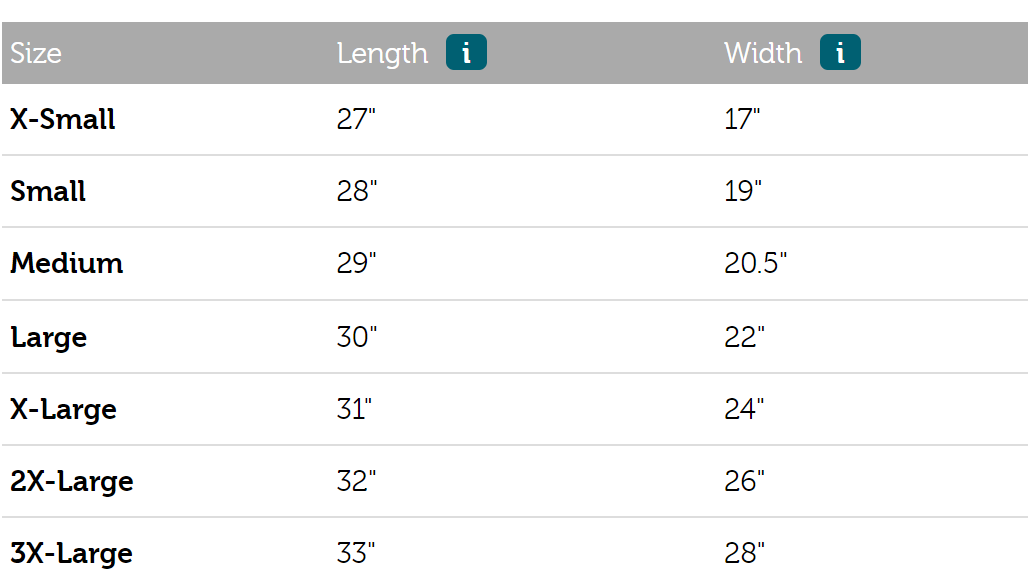1028x587 pixels.
Task: Select the Medium size row label
Action: point(67,263)
